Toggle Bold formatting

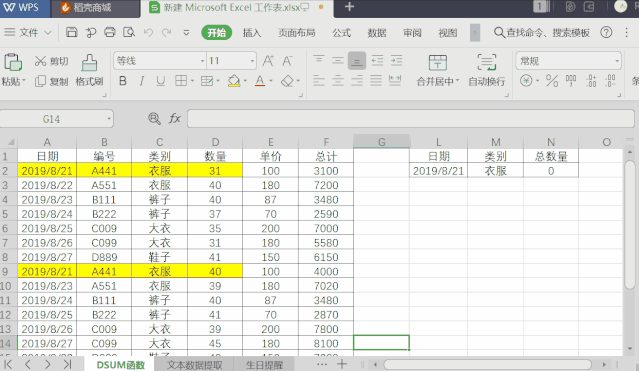[x=123, y=81]
